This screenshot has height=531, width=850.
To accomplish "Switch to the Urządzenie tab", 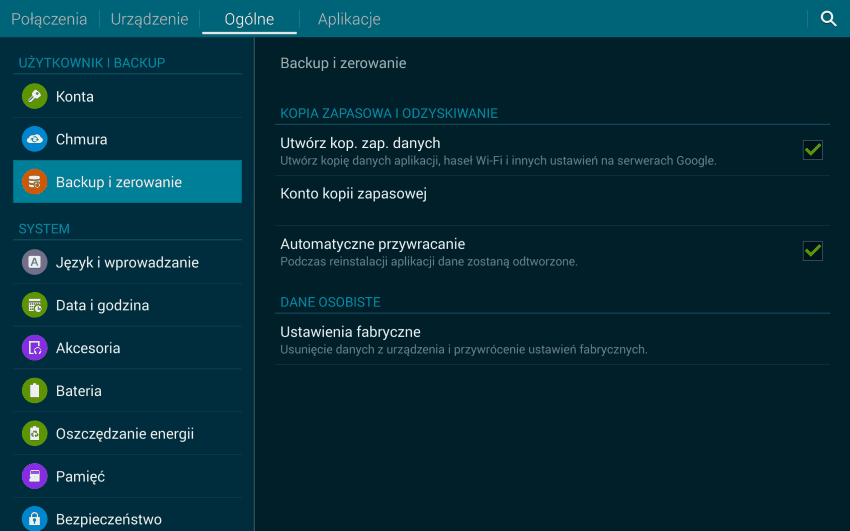I will pos(150,19).
